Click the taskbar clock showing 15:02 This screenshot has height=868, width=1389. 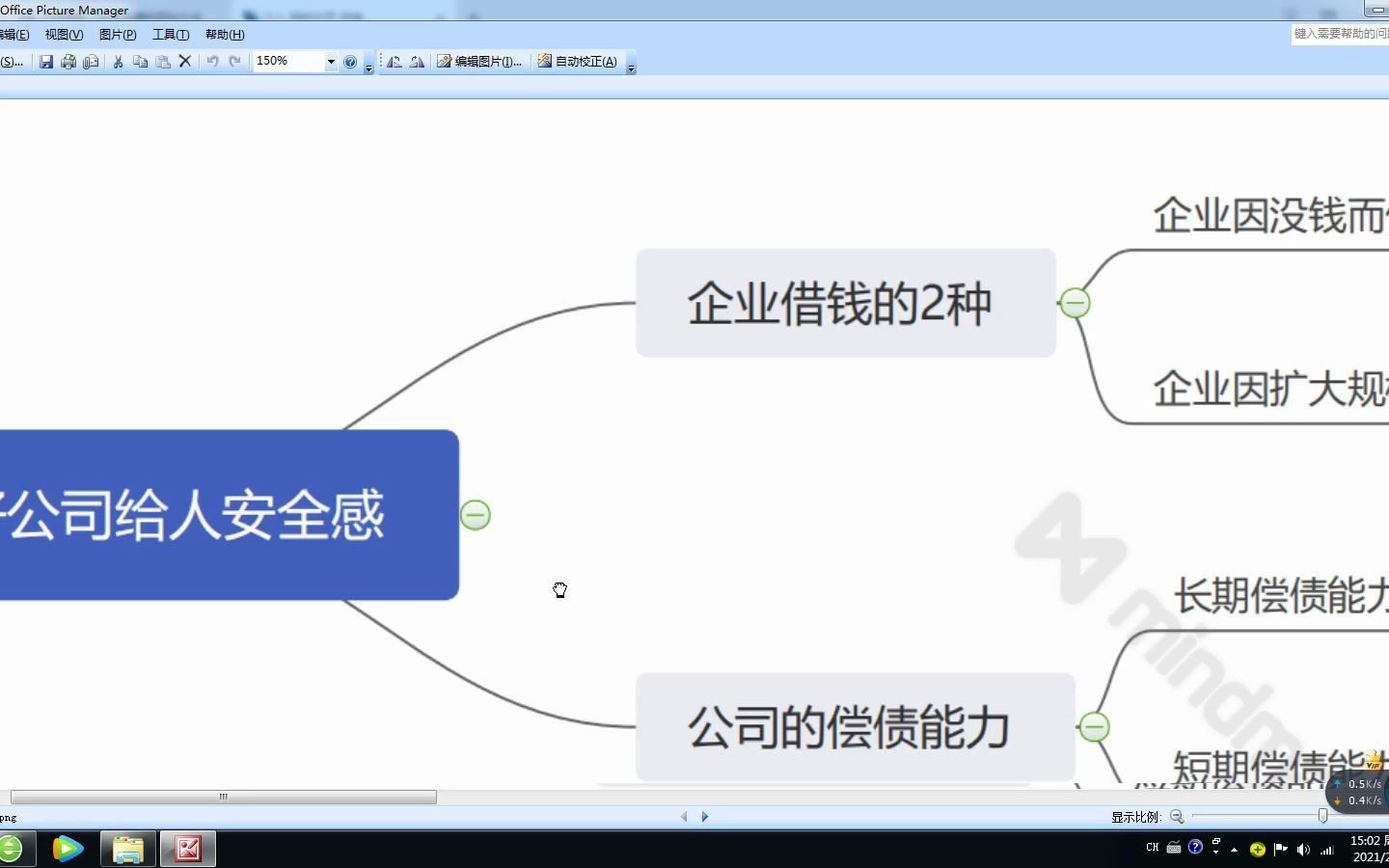[1369, 849]
